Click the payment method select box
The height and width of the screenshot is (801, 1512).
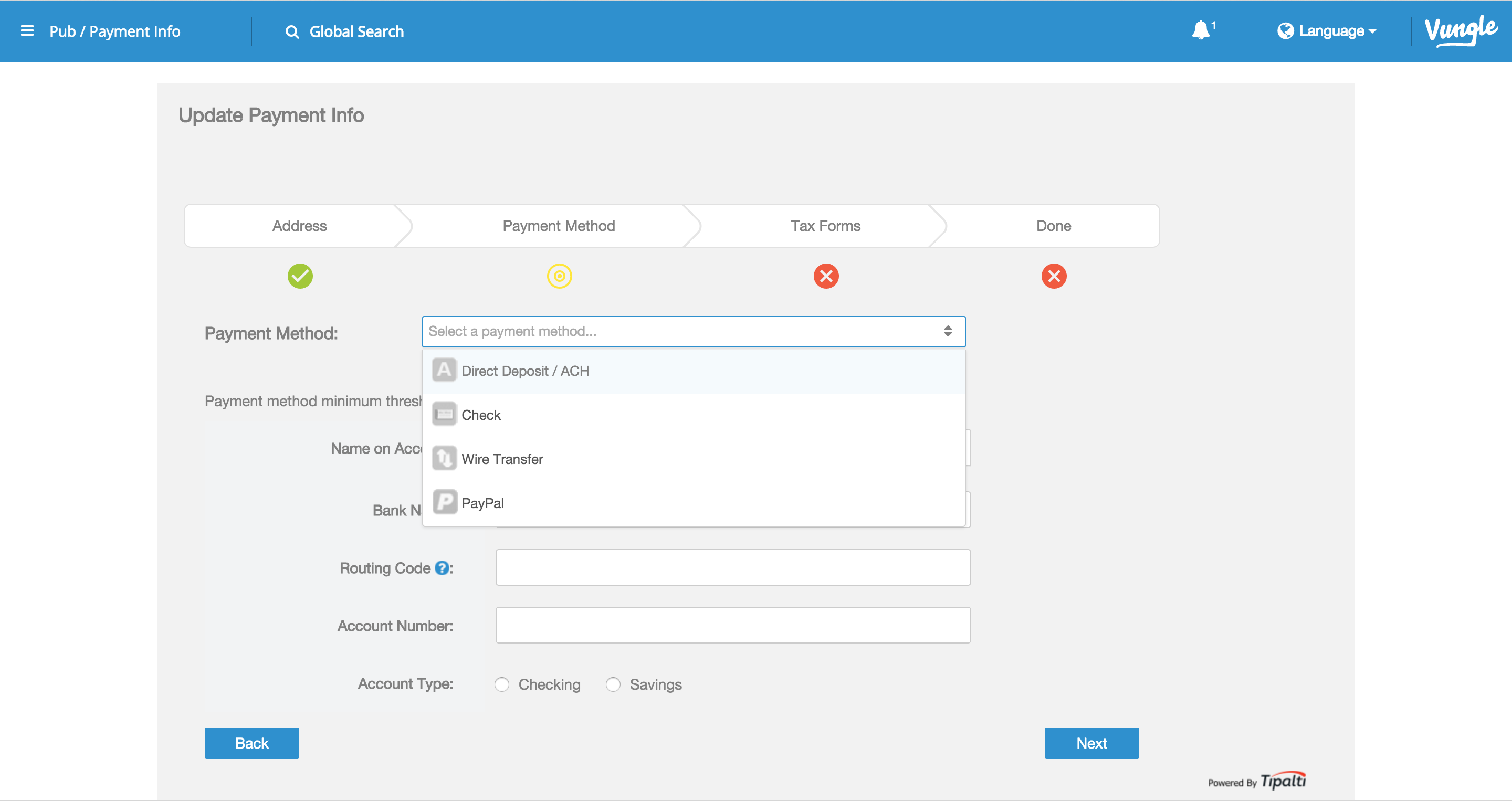694,332
